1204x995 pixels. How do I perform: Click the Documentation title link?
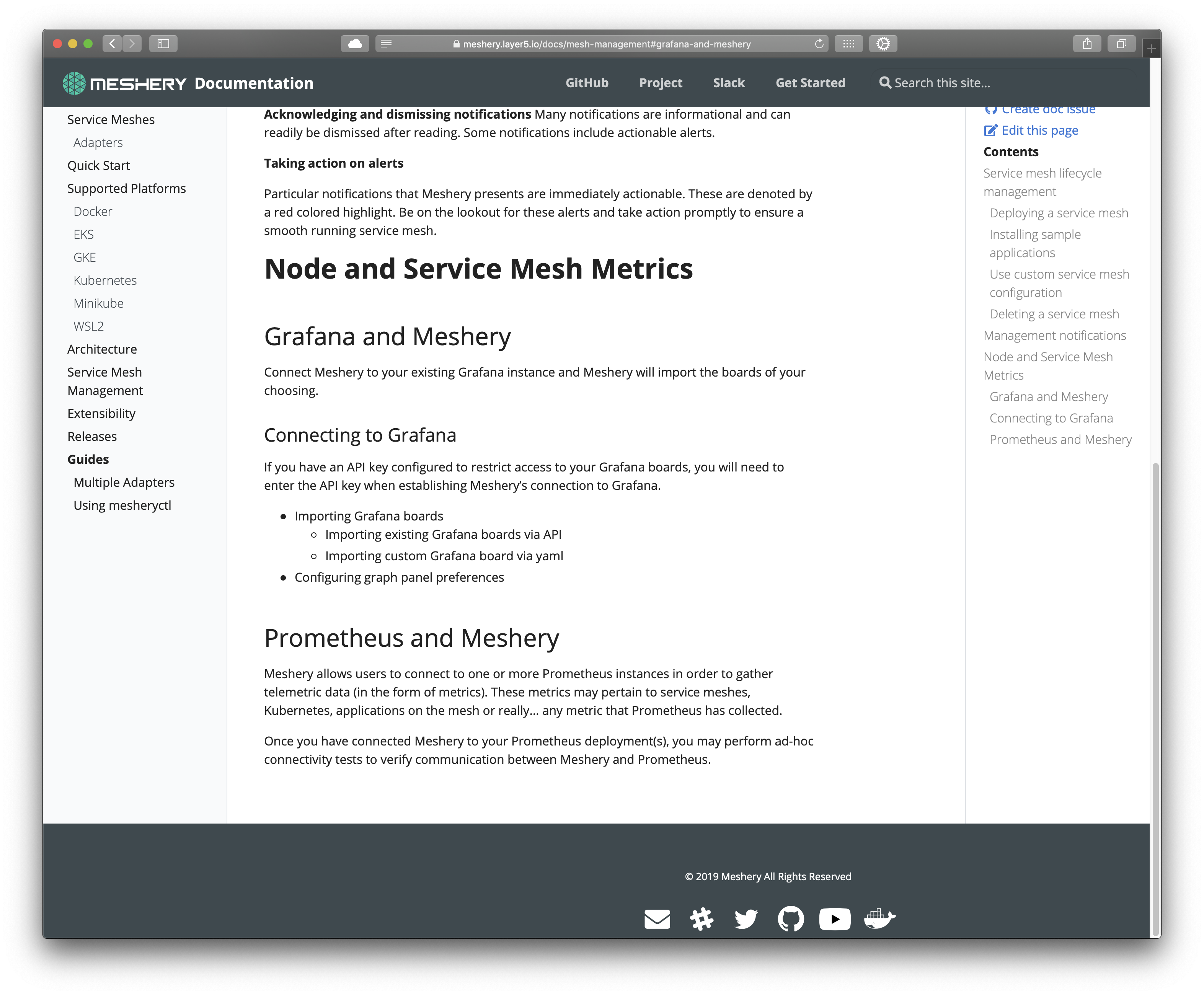[254, 83]
